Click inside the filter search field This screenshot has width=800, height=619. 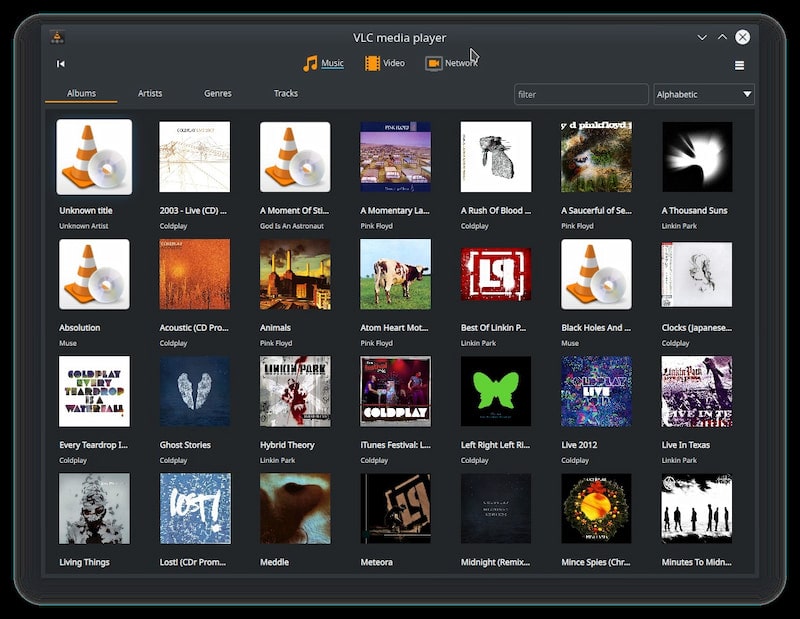coord(581,94)
